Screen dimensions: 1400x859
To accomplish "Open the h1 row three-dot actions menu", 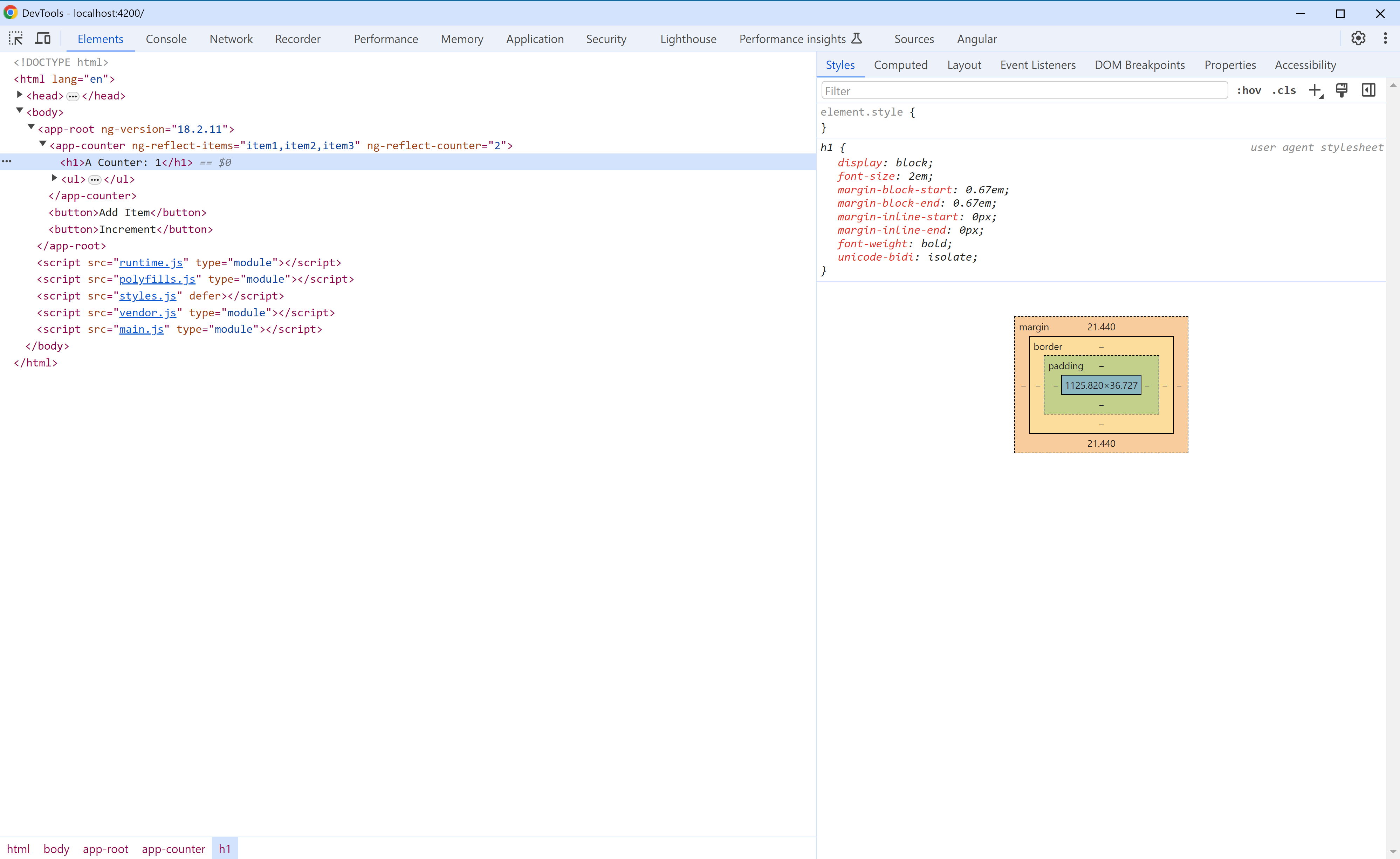I will tap(7, 162).
